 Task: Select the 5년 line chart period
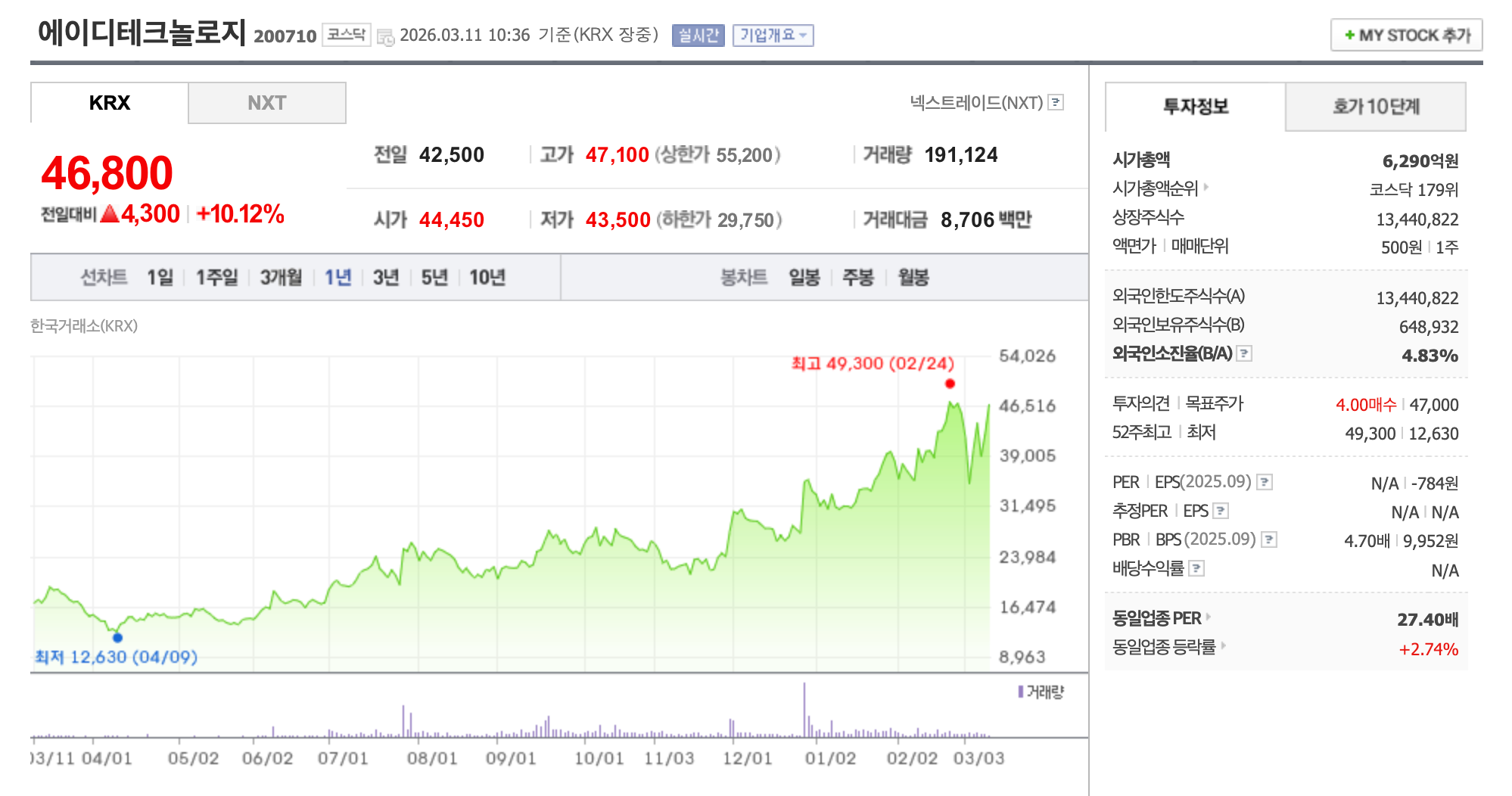[x=434, y=278]
